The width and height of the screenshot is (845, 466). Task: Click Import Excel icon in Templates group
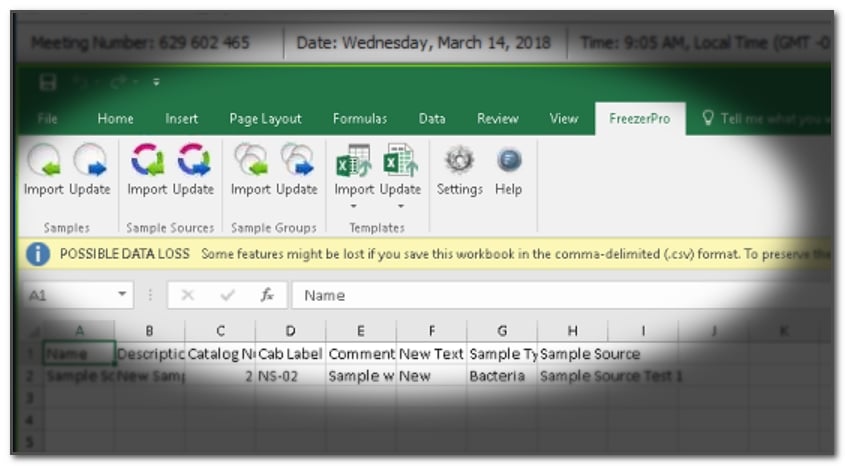click(354, 160)
